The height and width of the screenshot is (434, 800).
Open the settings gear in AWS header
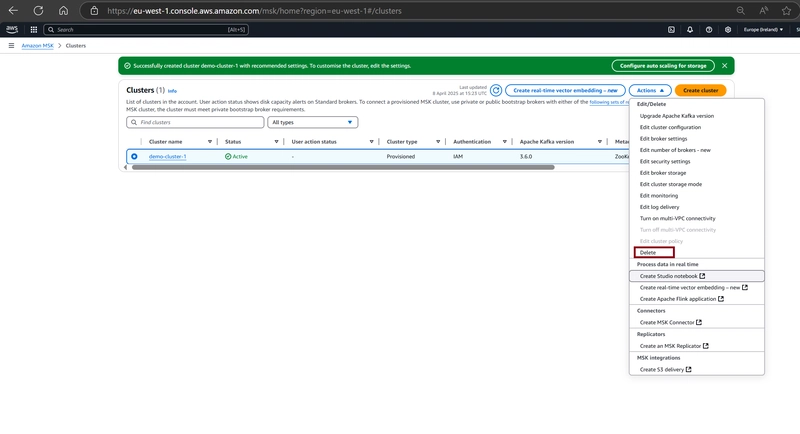point(728,30)
